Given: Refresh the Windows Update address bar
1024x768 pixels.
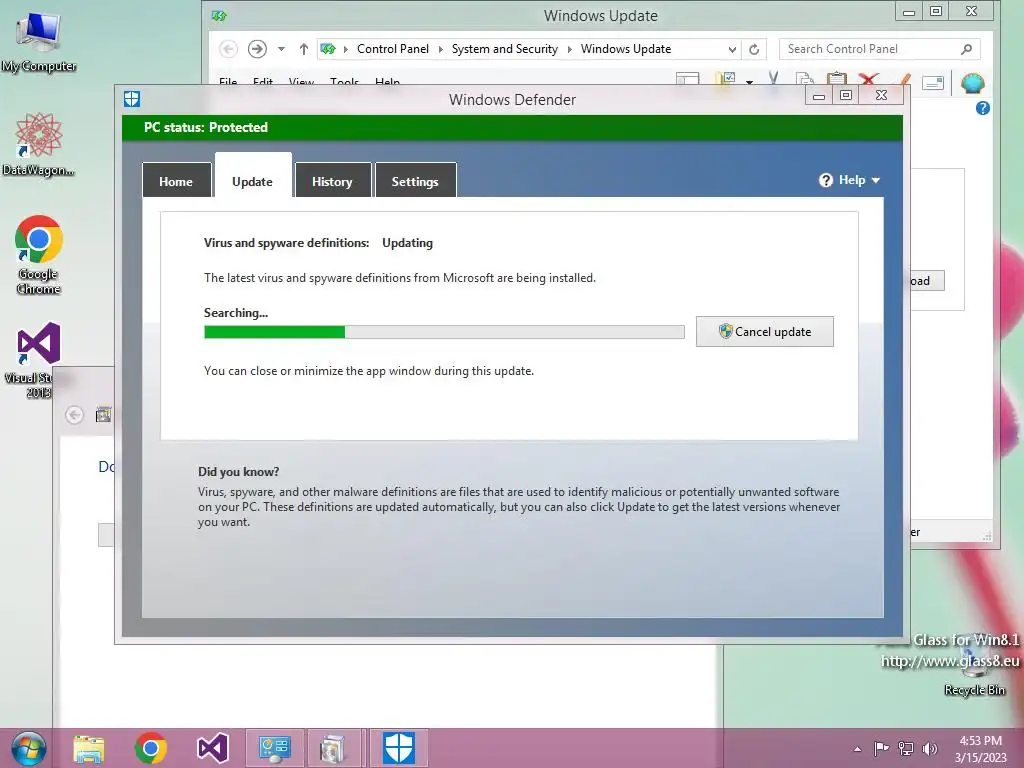Looking at the screenshot, I should tap(754, 49).
